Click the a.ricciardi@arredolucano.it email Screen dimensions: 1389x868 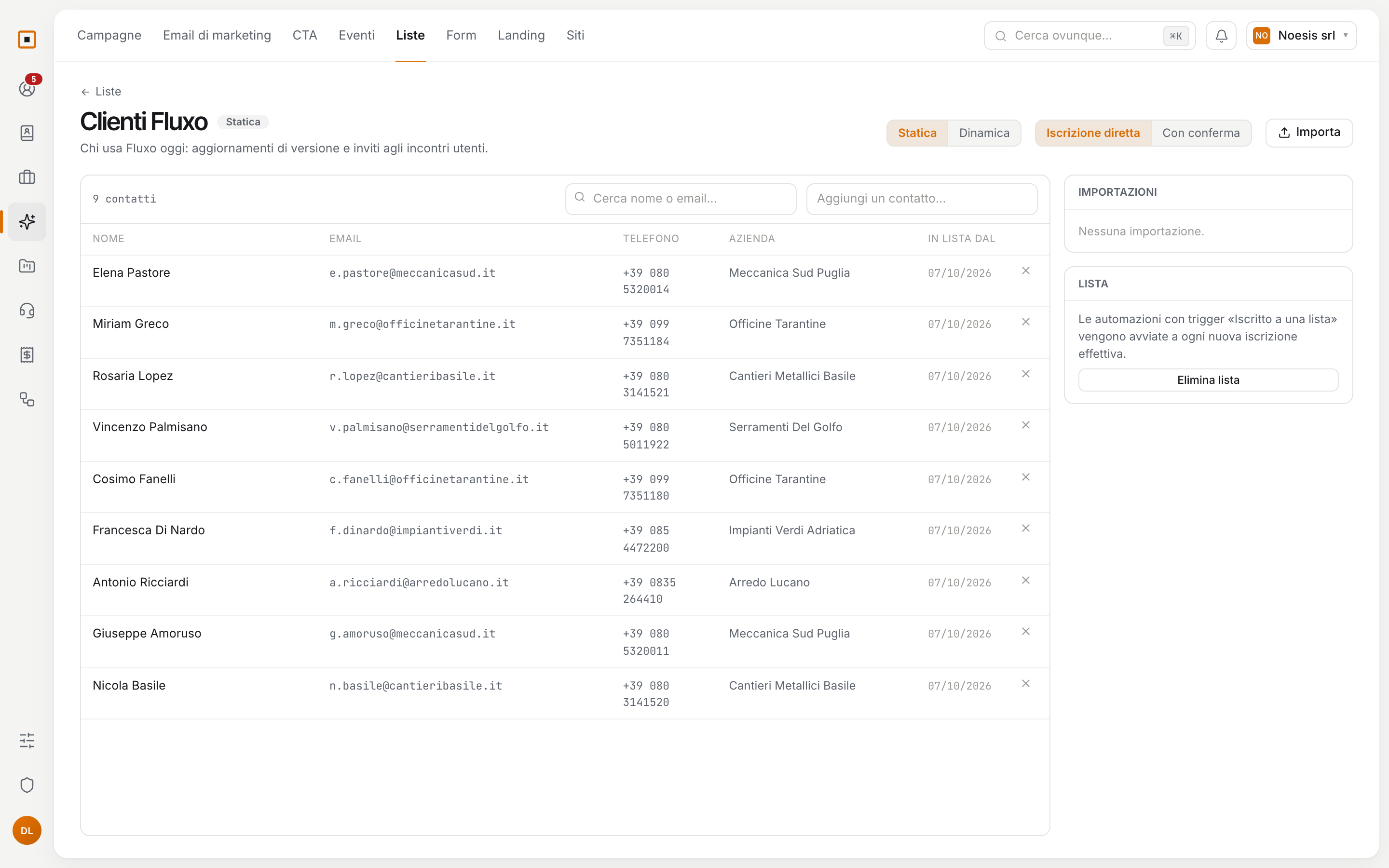(x=419, y=583)
